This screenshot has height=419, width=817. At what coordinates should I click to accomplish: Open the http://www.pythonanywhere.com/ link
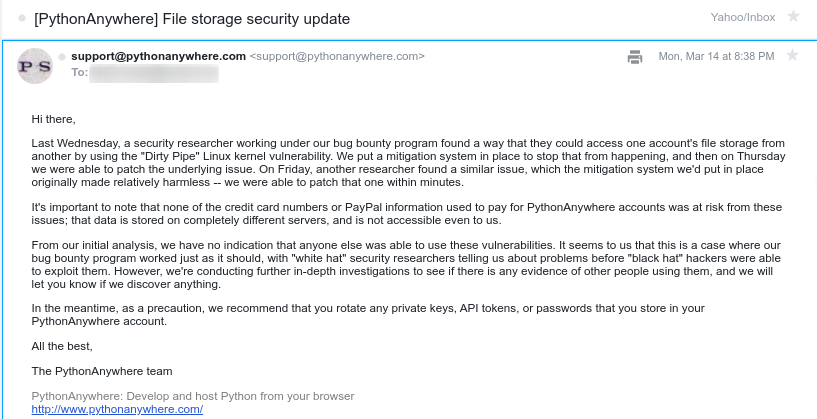click(x=117, y=409)
